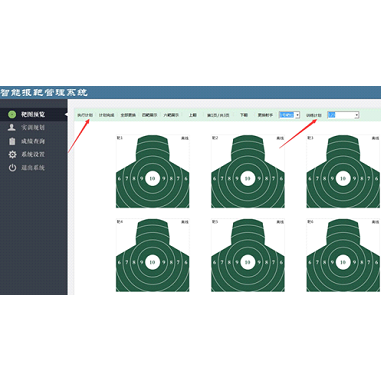The image size is (381, 381).
Task: Click the power icon to exit system
Action: [12, 168]
